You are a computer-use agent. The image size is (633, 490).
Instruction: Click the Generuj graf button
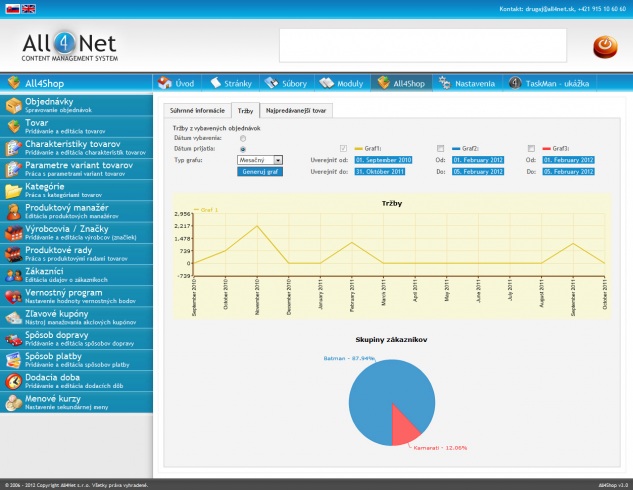click(260, 171)
